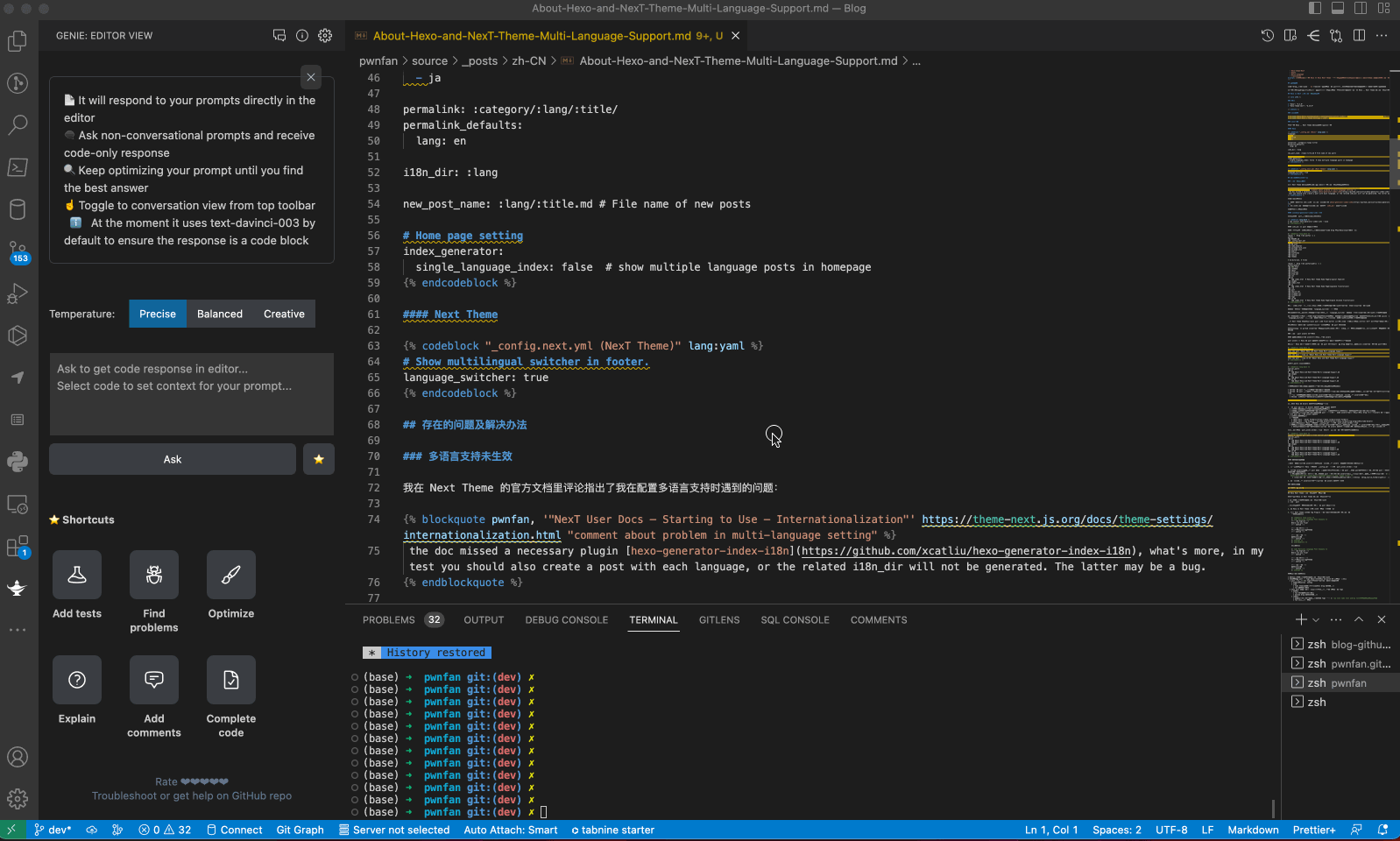Click the Genie prompt text input
Screen dimensions: 1400x841
pyautogui.click(x=192, y=394)
